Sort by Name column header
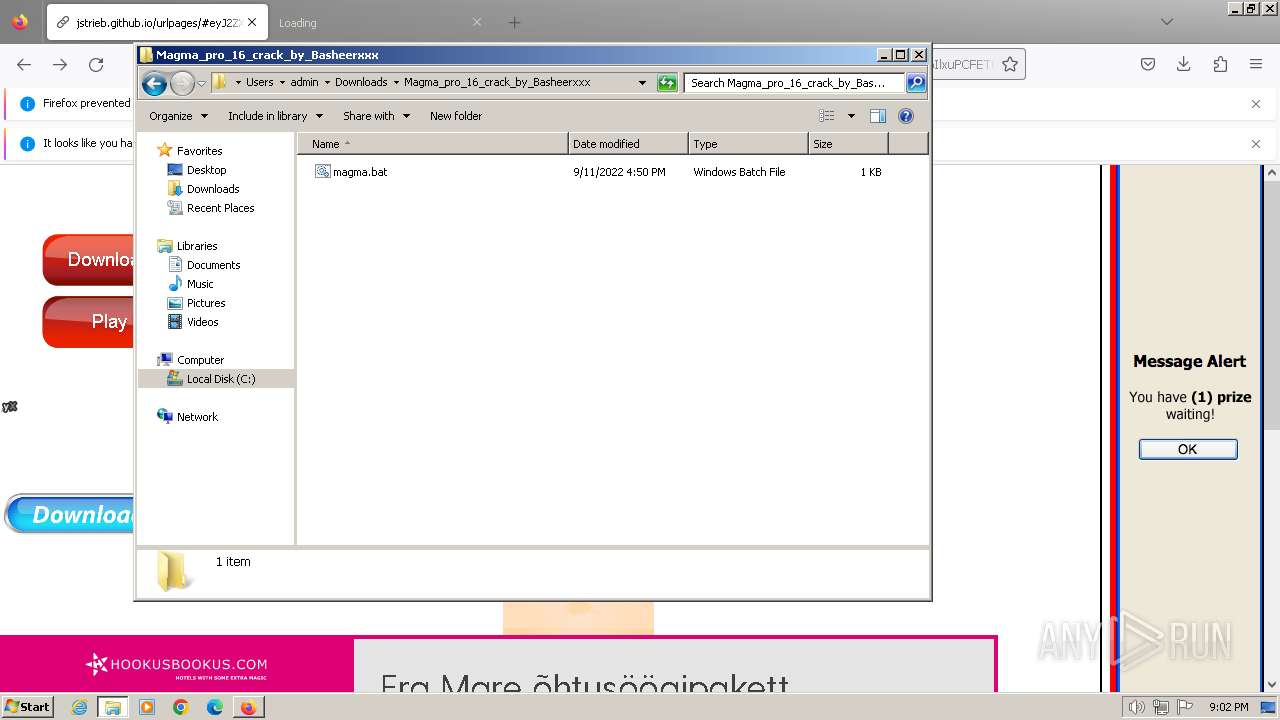Image resolution: width=1280 pixels, height=720 pixels. tap(433, 144)
